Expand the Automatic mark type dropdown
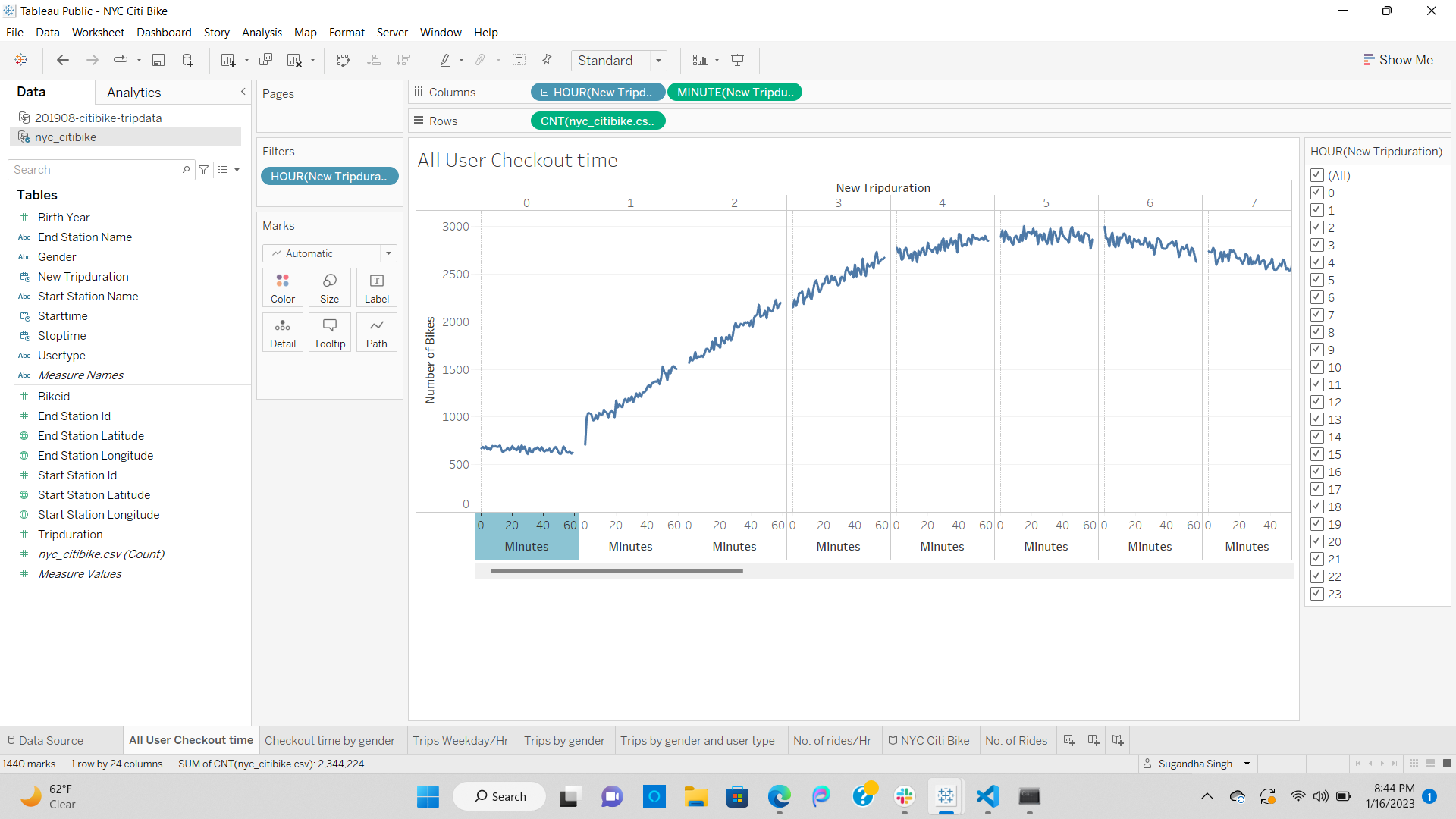Image resolution: width=1456 pixels, height=819 pixels. 388,253
